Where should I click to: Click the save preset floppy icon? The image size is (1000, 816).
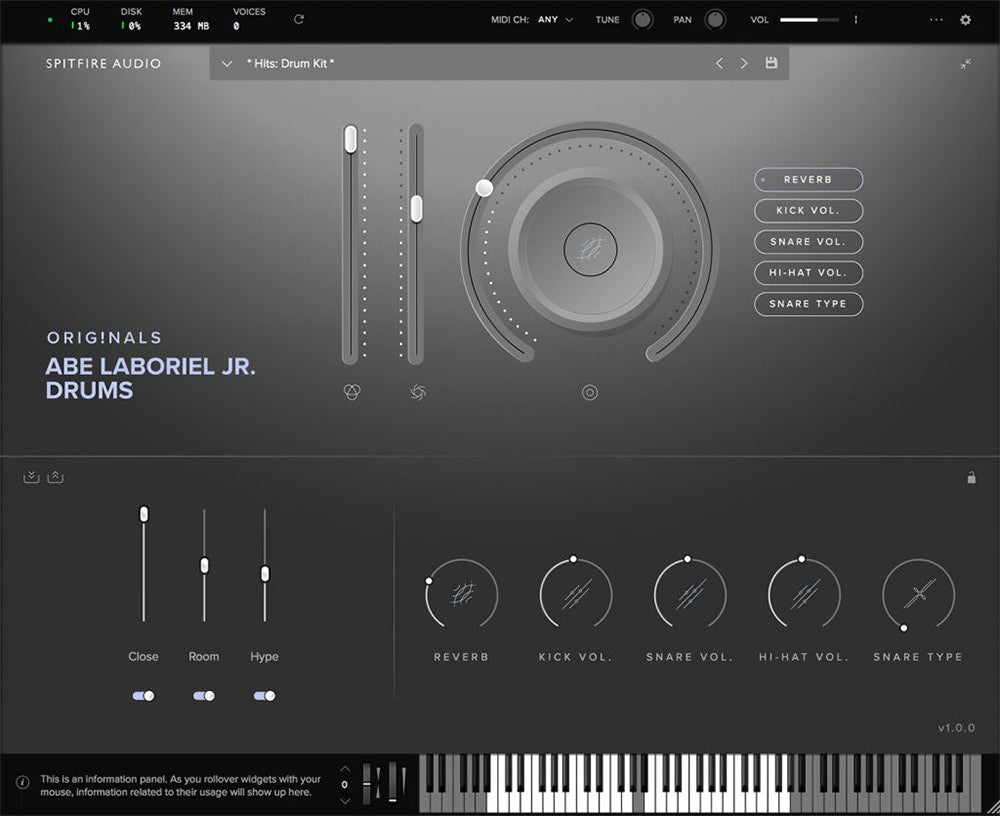tap(771, 63)
